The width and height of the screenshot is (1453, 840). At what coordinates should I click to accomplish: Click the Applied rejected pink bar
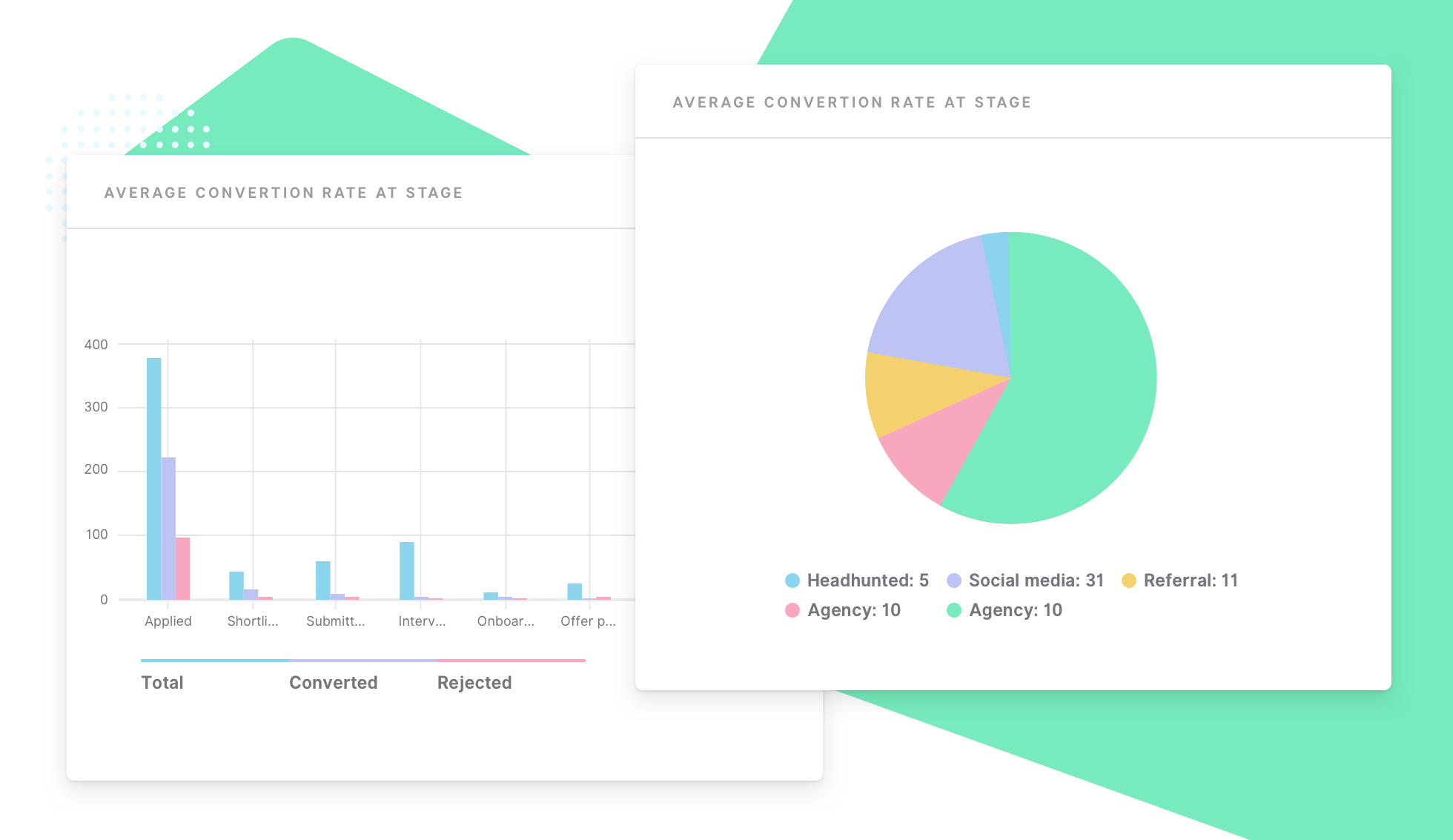(182, 569)
